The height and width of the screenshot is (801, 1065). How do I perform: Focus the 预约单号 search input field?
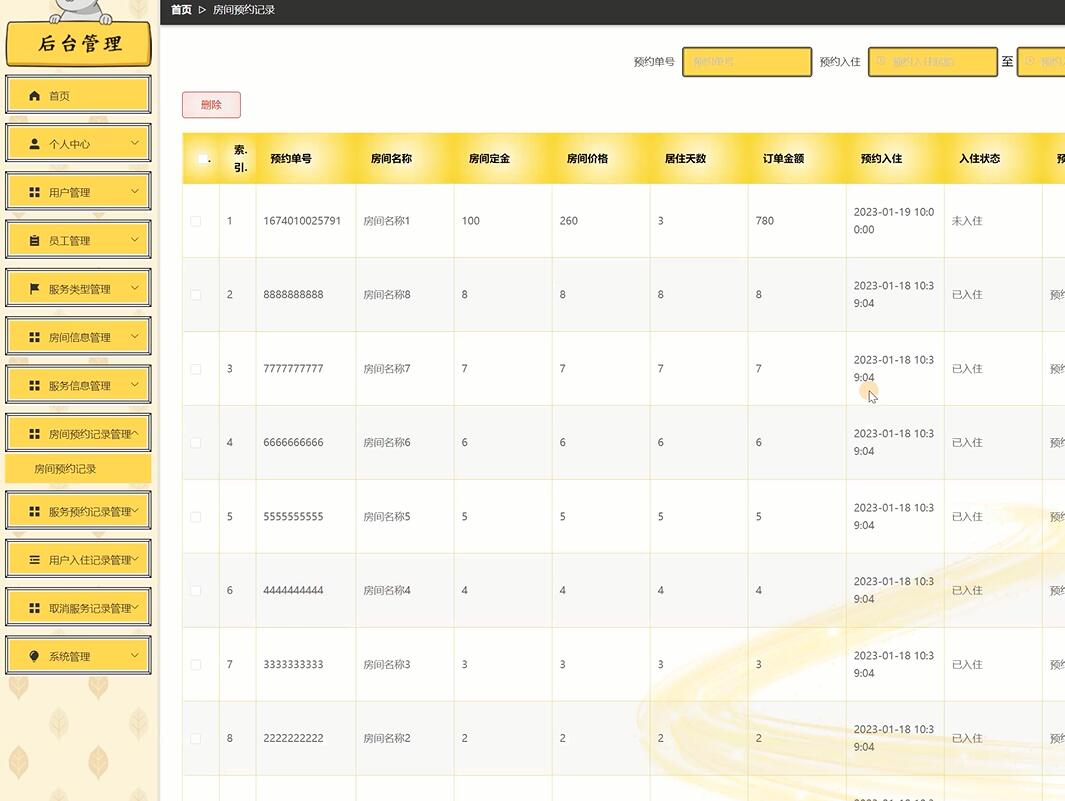[x=747, y=62]
